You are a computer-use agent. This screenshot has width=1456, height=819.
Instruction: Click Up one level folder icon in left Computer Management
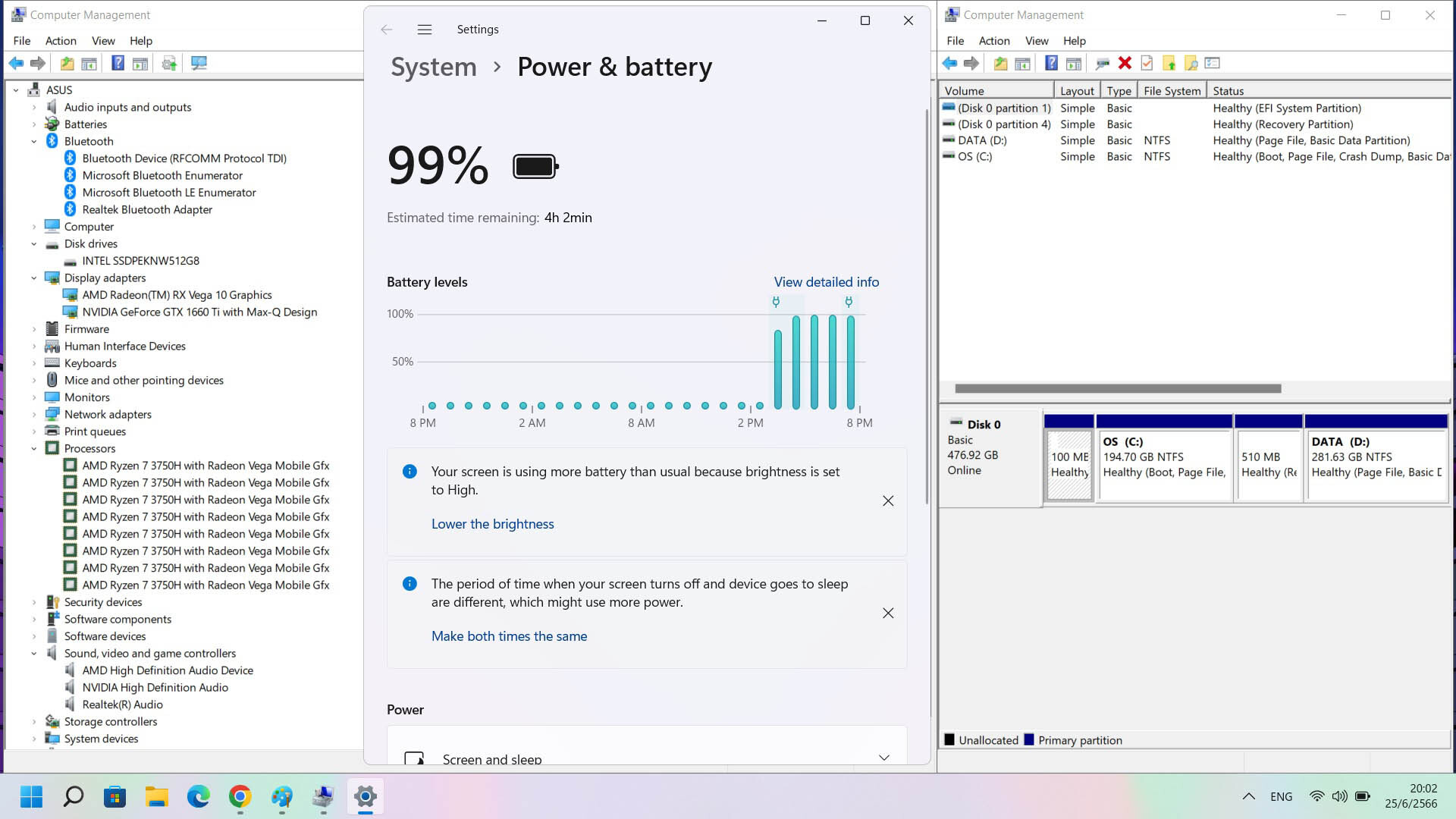[67, 64]
